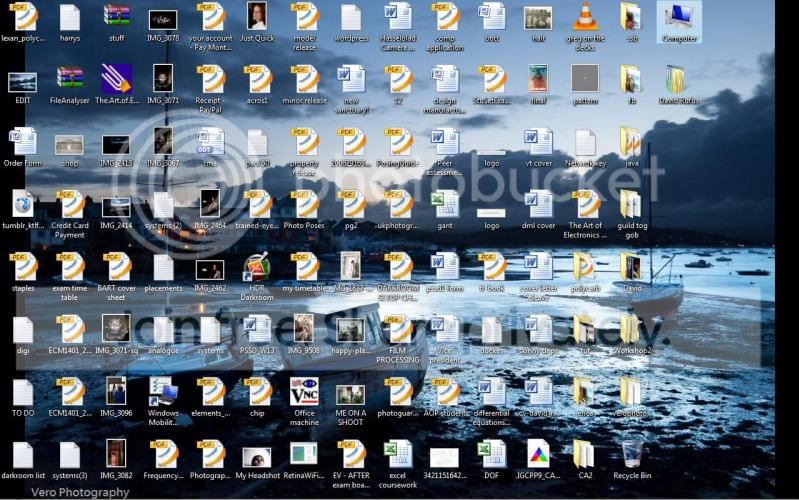Viewport: 799px width, 500px height.
Task: Select the 'BART cover sheet' PDF icon
Action: pyautogui.click(x=117, y=267)
